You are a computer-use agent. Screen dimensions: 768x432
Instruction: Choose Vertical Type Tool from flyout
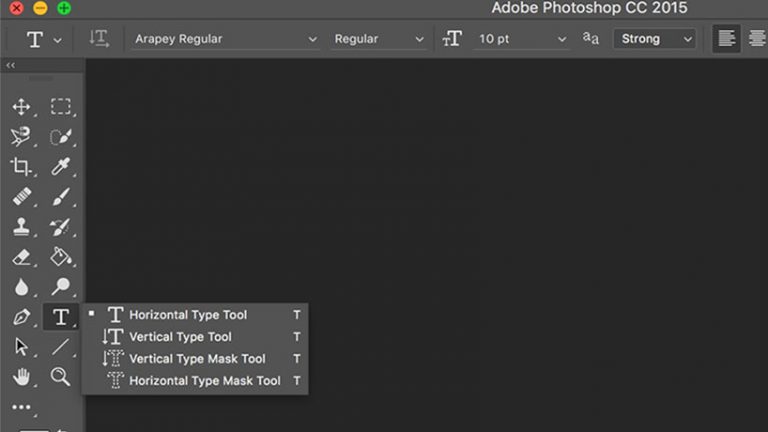(x=195, y=337)
